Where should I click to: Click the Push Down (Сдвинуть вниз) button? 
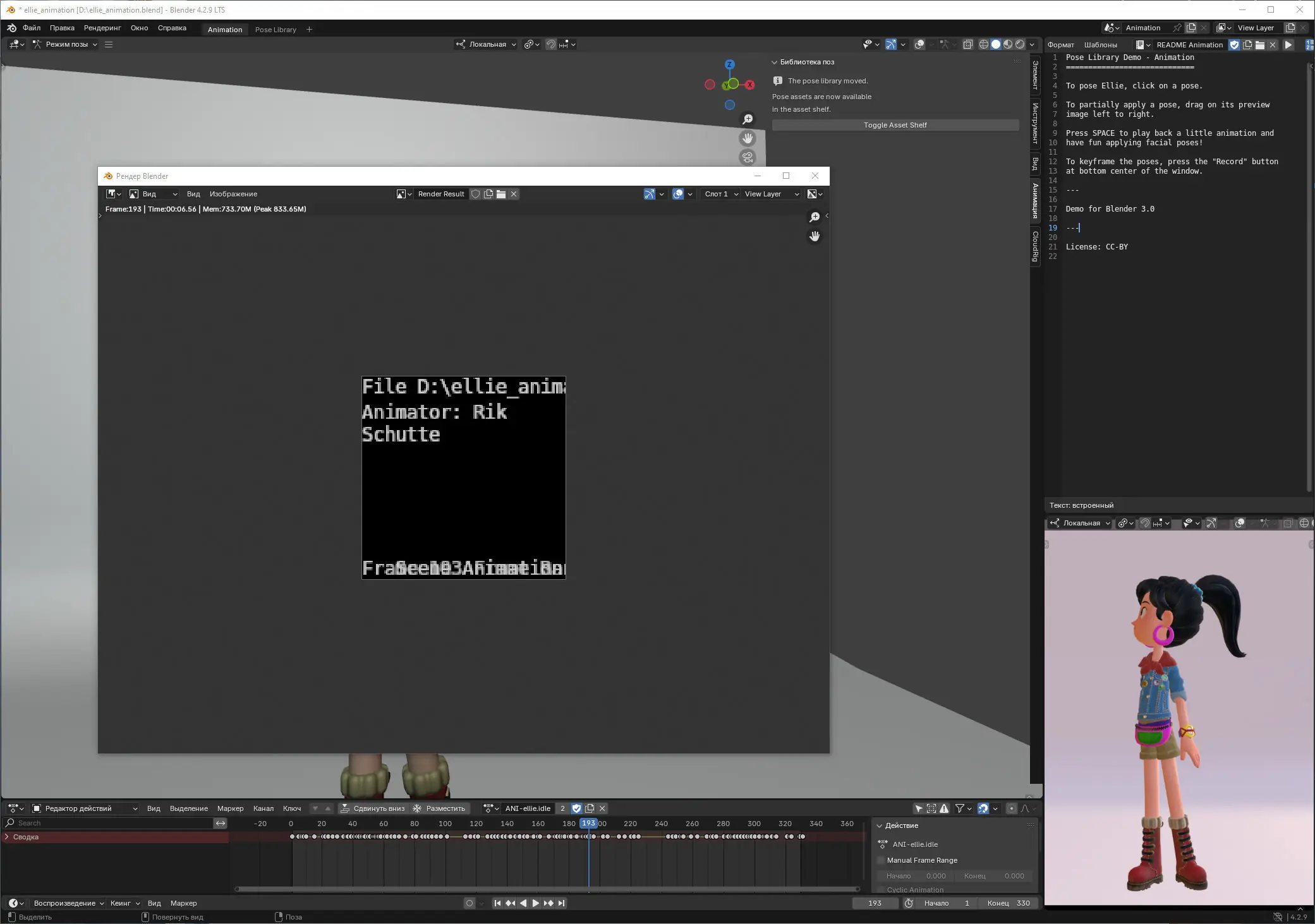pos(372,808)
